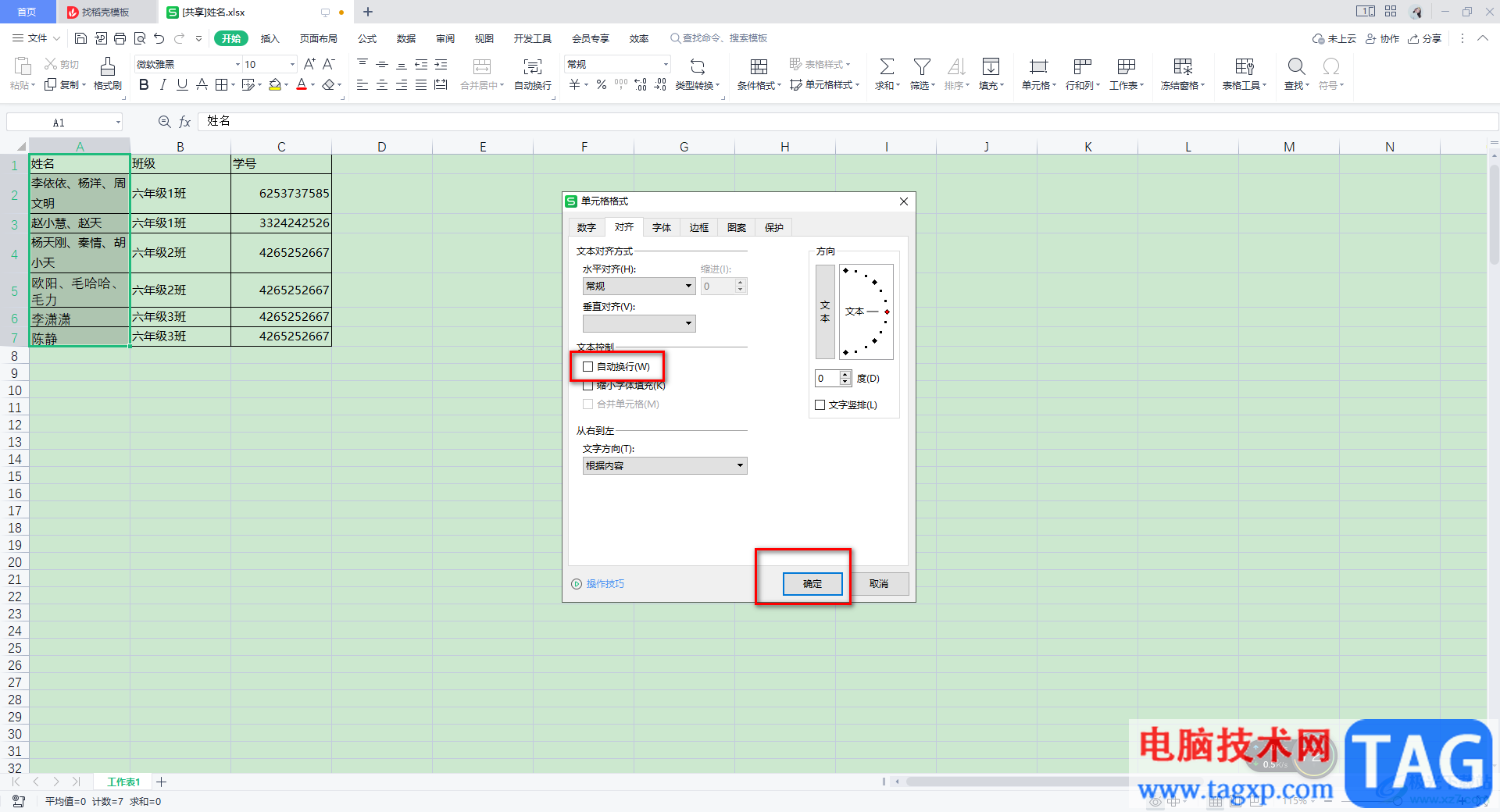This screenshot has height=812, width=1500.
Task: Click the Cancel (取消) button
Action: [879, 584]
